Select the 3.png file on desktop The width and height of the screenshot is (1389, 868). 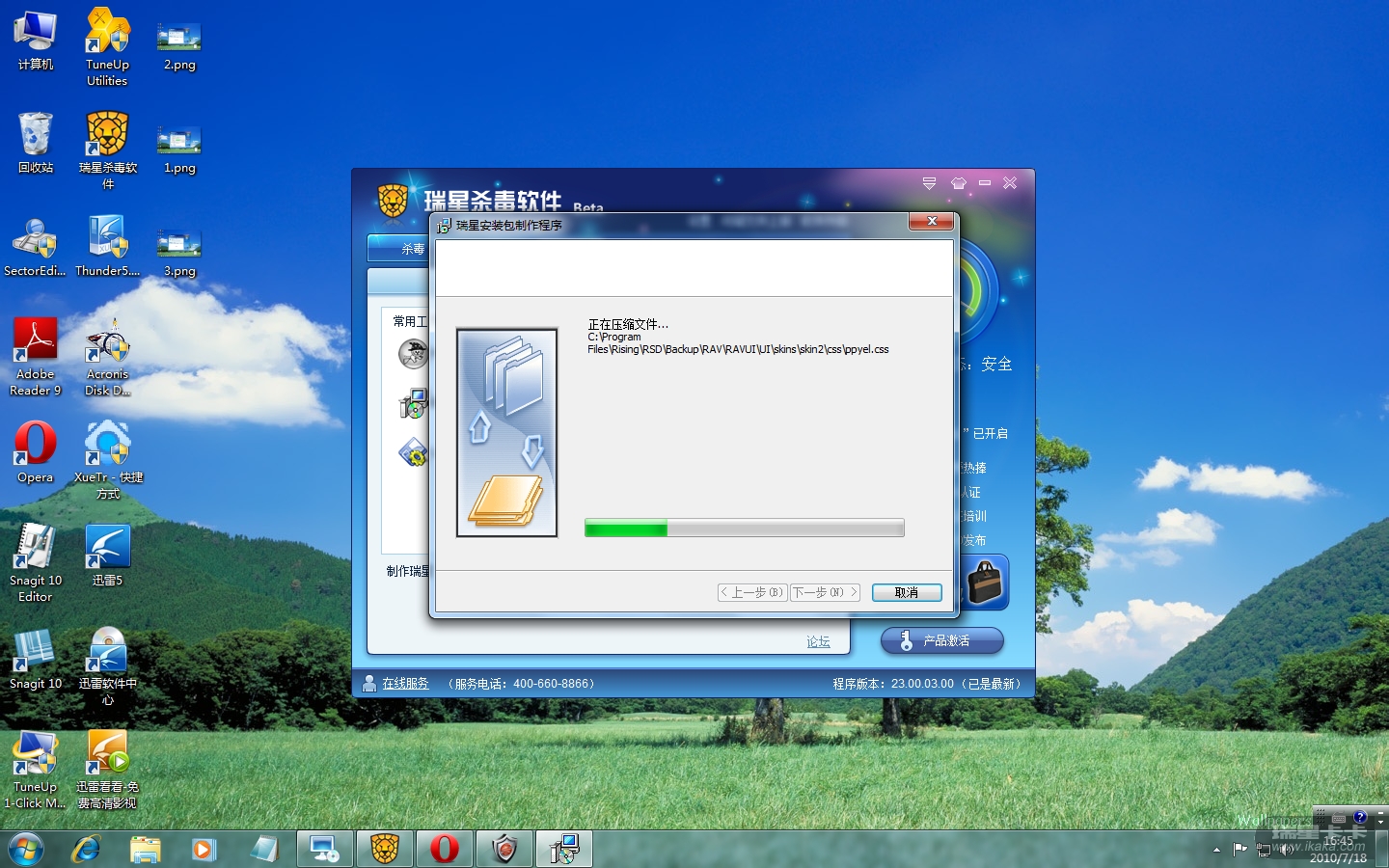[x=179, y=253]
